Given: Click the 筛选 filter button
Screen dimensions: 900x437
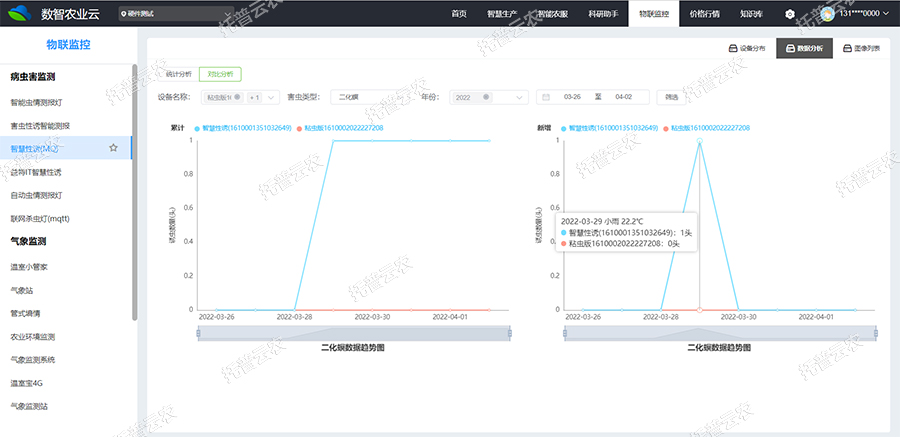Looking at the screenshot, I should (671, 97).
